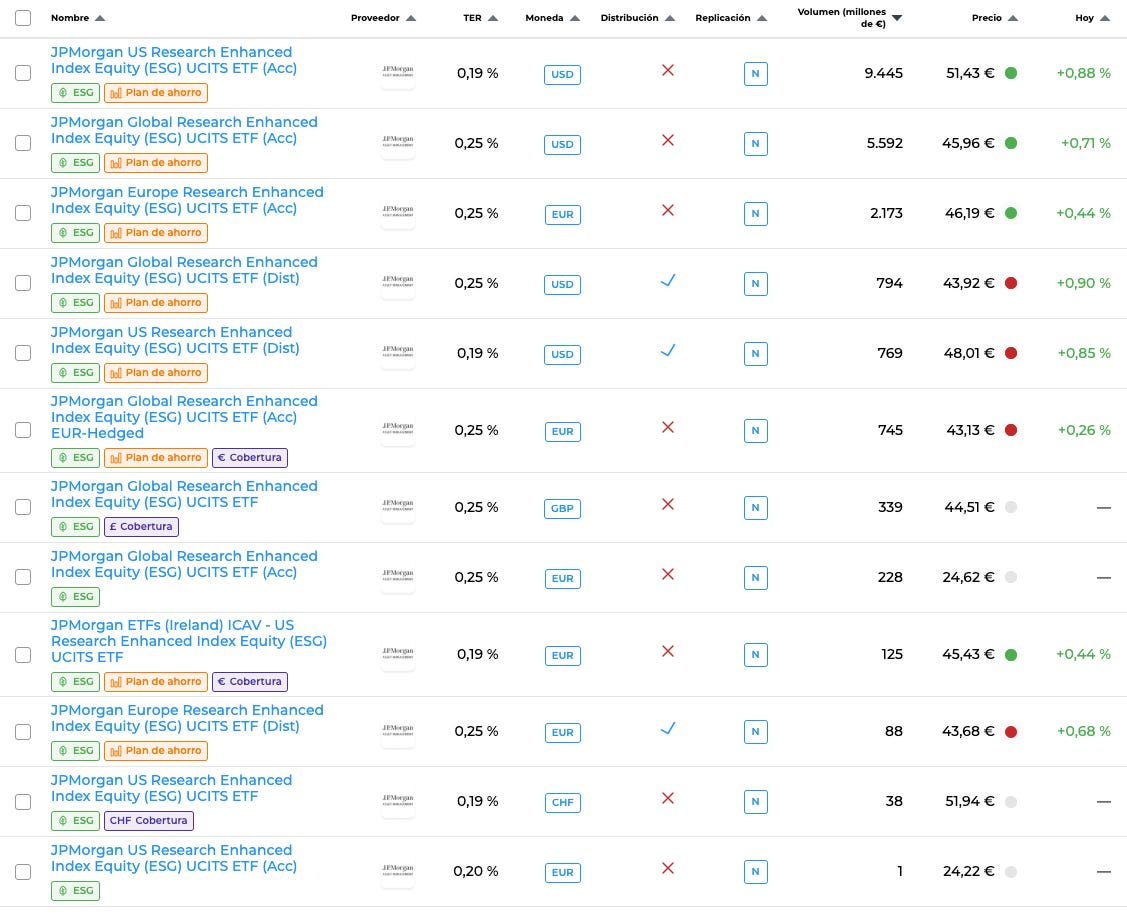
Task: Click CHF Cobertura tag
Action: click(149, 821)
